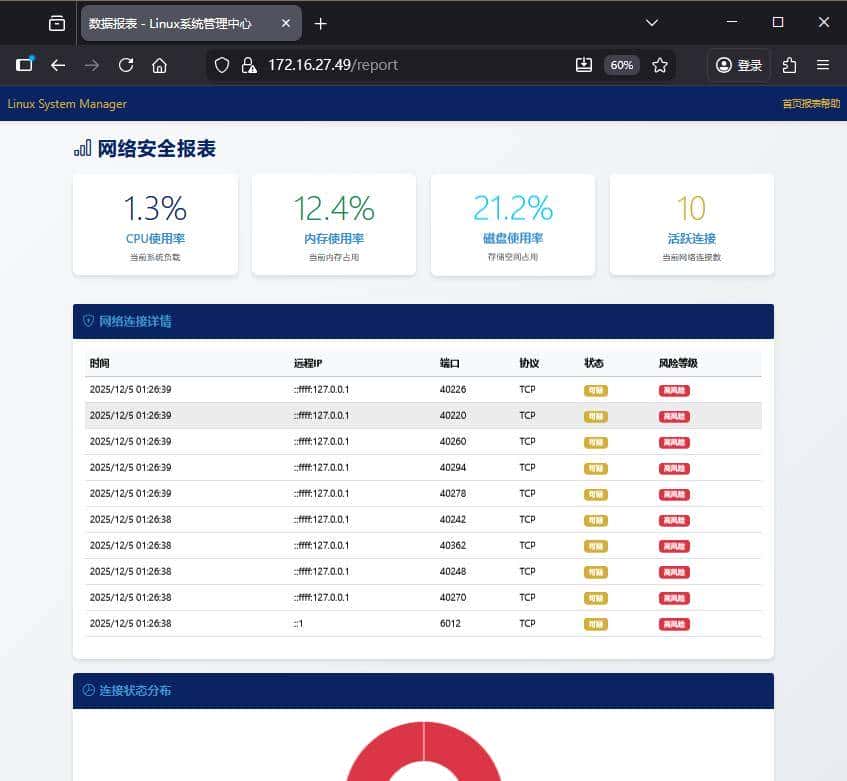Viewport: 847px width, 781px height.
Task: Open the Downloads icon in browser toolbar
Action: coord(584,64)
